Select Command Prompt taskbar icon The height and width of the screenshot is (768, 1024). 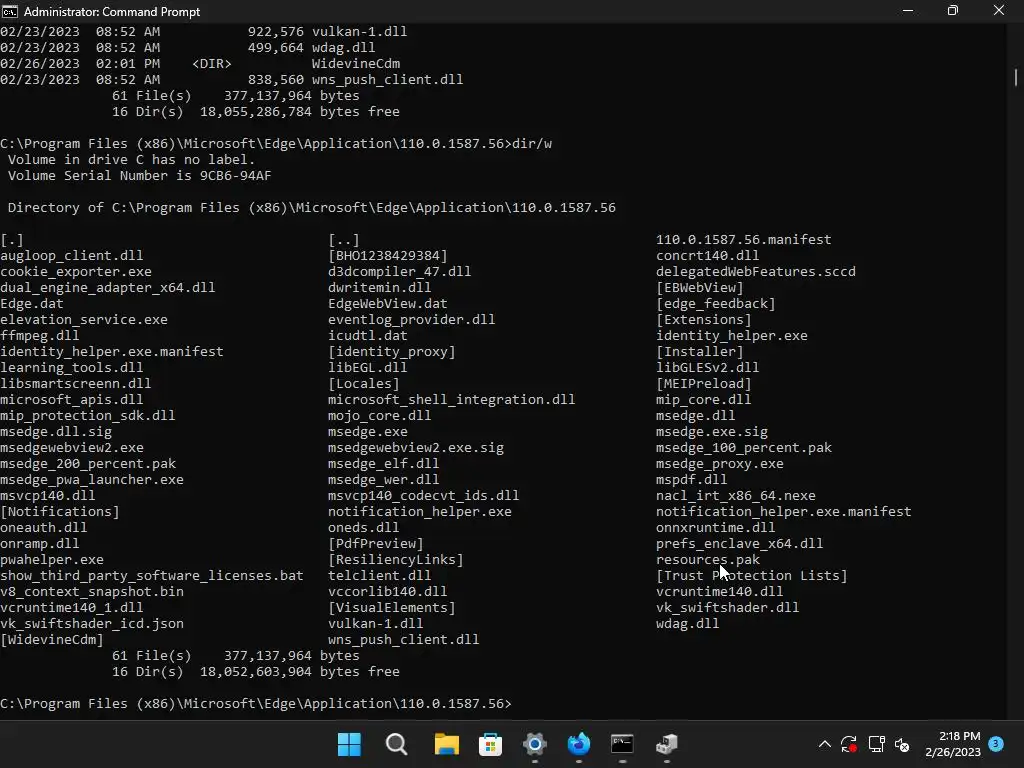[622, 744]
